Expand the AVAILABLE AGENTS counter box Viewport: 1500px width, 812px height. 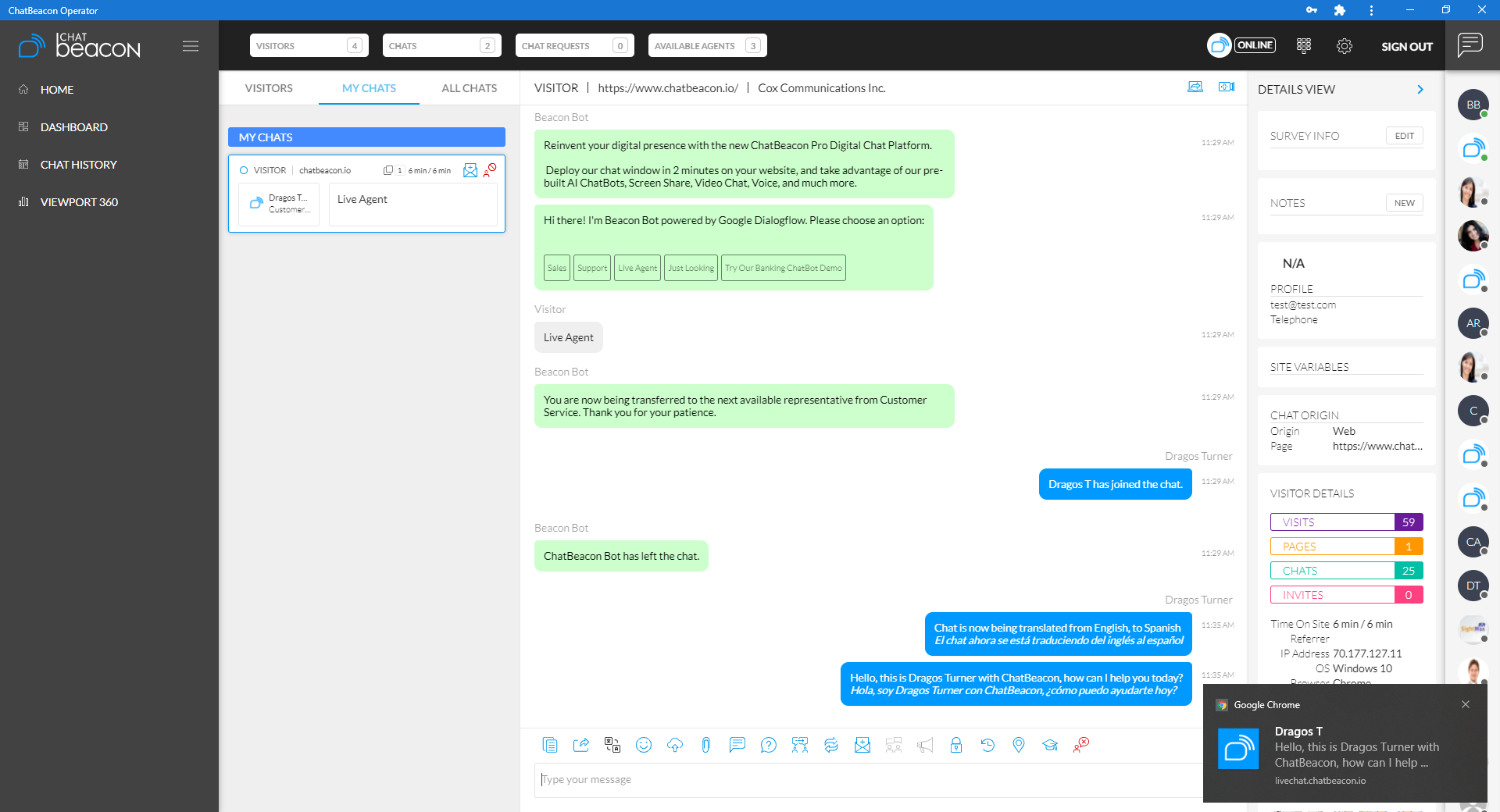click(707, 45)
